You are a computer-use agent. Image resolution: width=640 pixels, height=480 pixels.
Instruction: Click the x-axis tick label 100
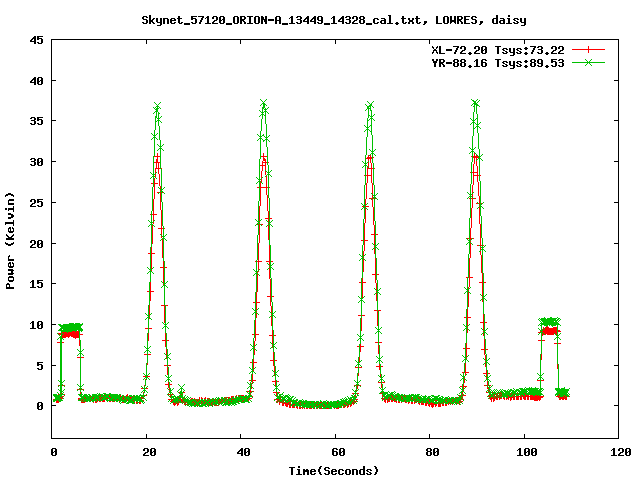tap(527, 452)
